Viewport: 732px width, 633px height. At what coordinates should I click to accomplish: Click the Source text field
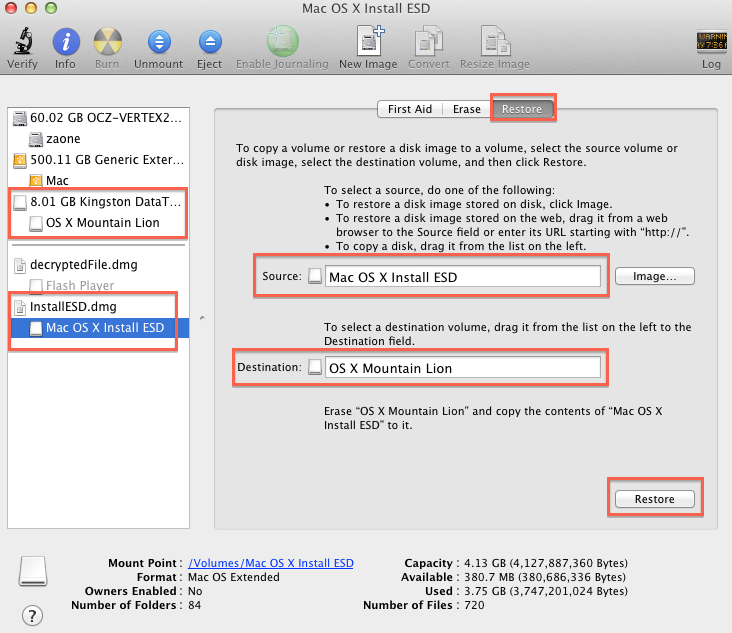(x=463, y=277)
